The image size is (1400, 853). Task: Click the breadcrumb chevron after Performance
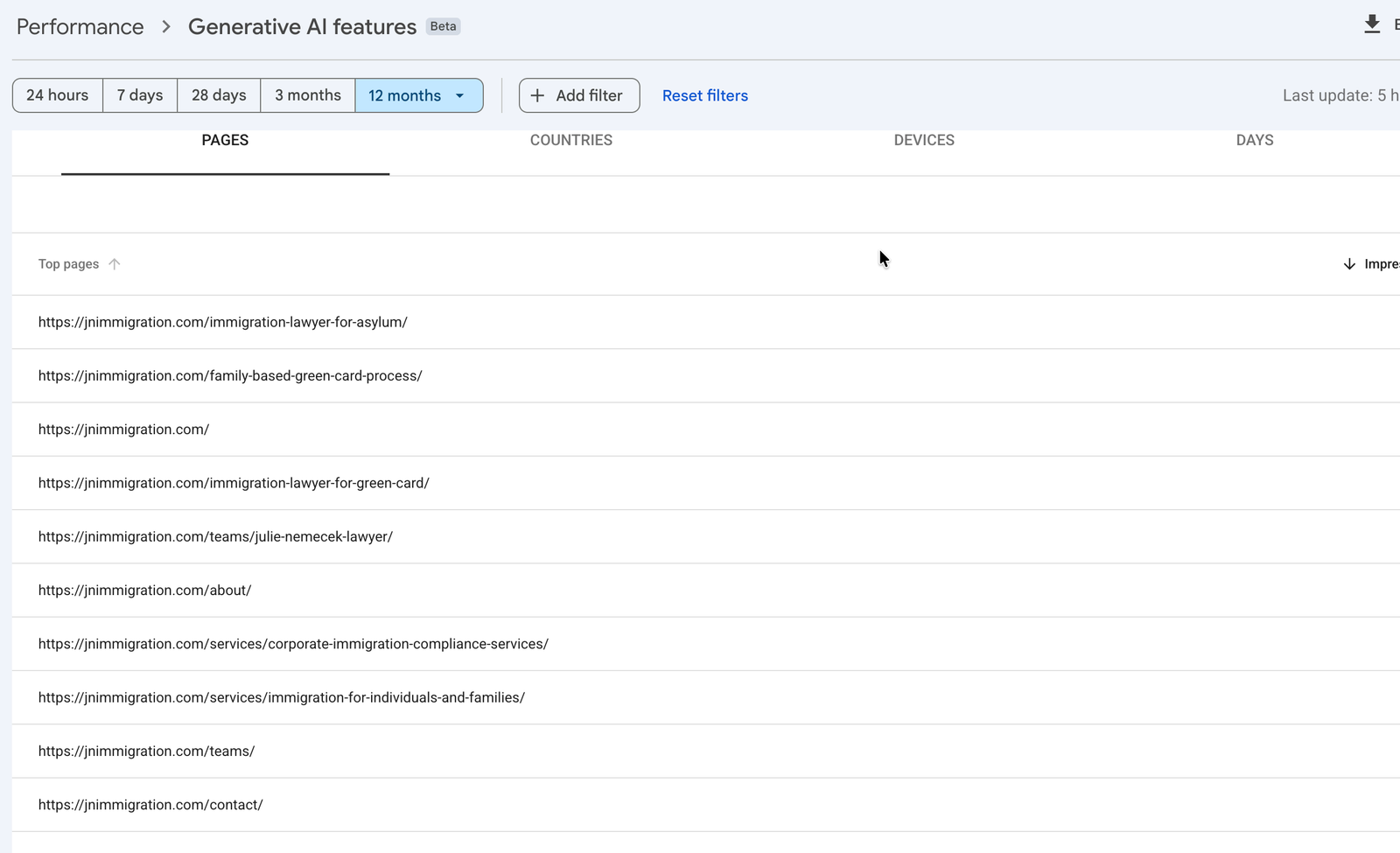[x=166, y=27]
